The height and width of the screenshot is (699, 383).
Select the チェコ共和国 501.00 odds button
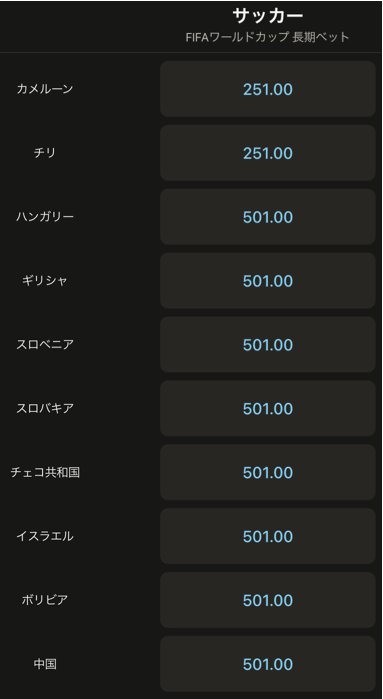coord(268,472)
